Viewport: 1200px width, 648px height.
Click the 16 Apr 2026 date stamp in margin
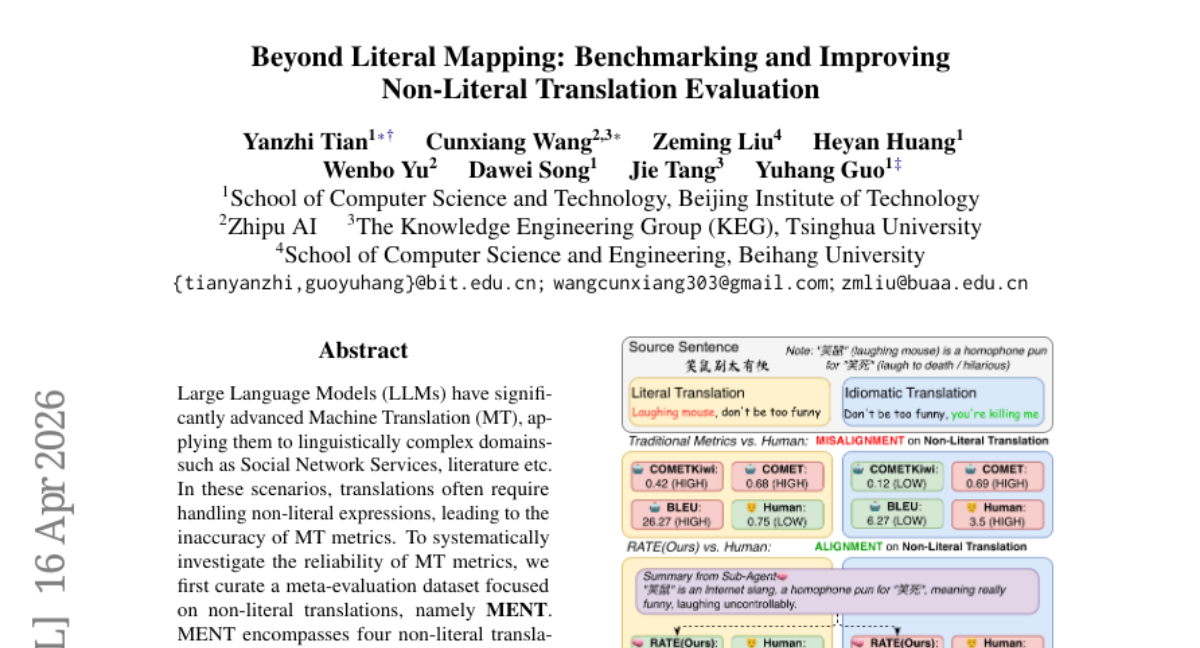tap(49, 490)
